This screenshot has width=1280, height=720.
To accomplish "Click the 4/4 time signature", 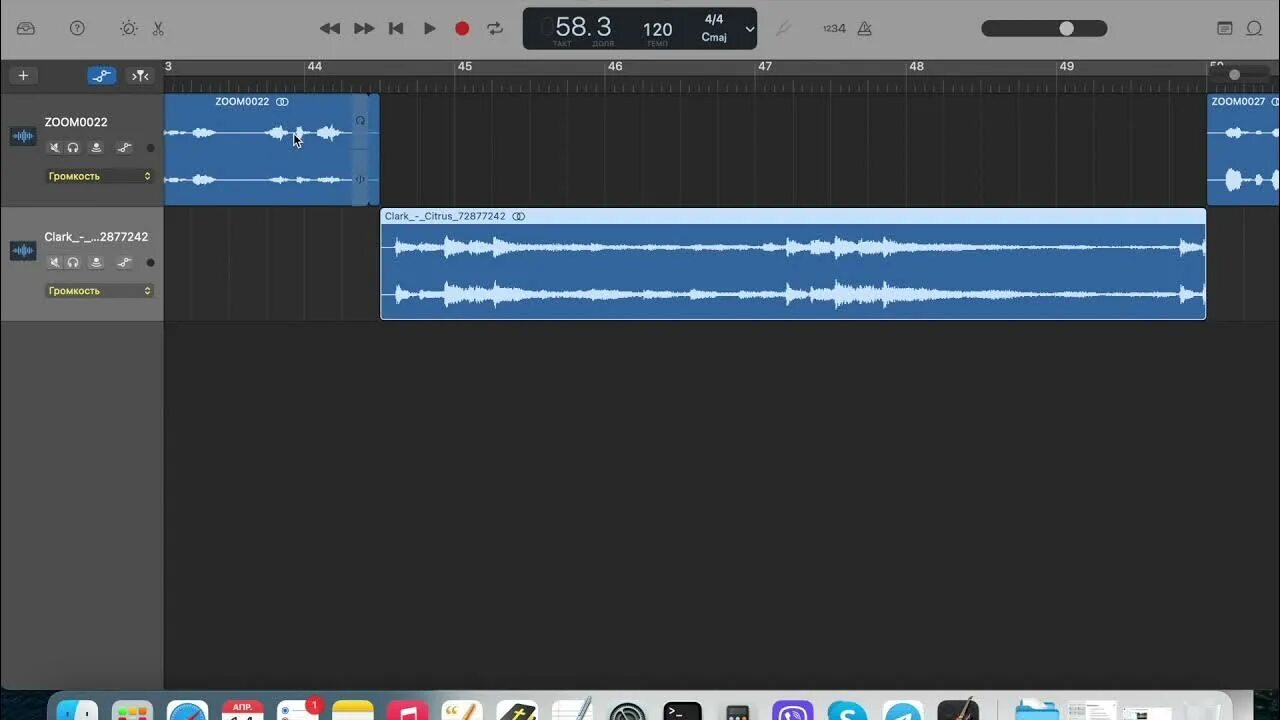I will point(714,20).
